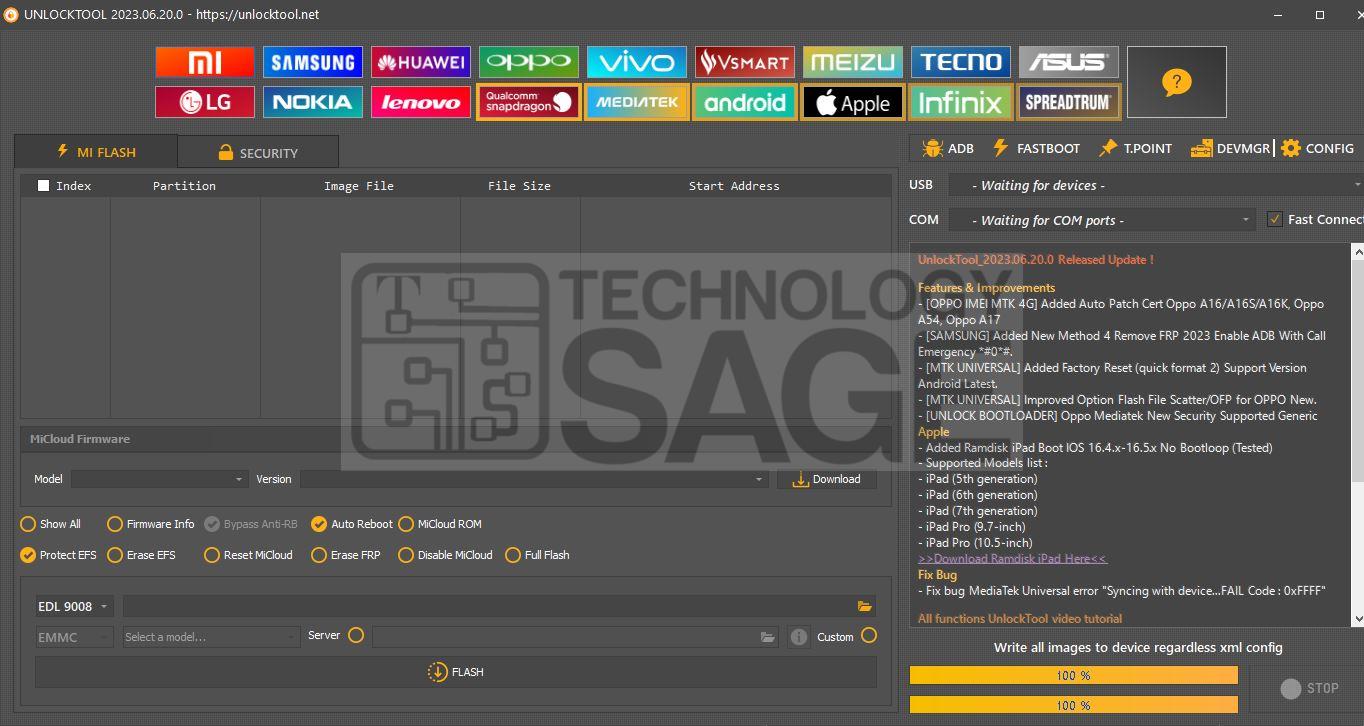Open the Select a model dropdown
This screenshot has height=726, width=1364.
[x=211, y=637]
